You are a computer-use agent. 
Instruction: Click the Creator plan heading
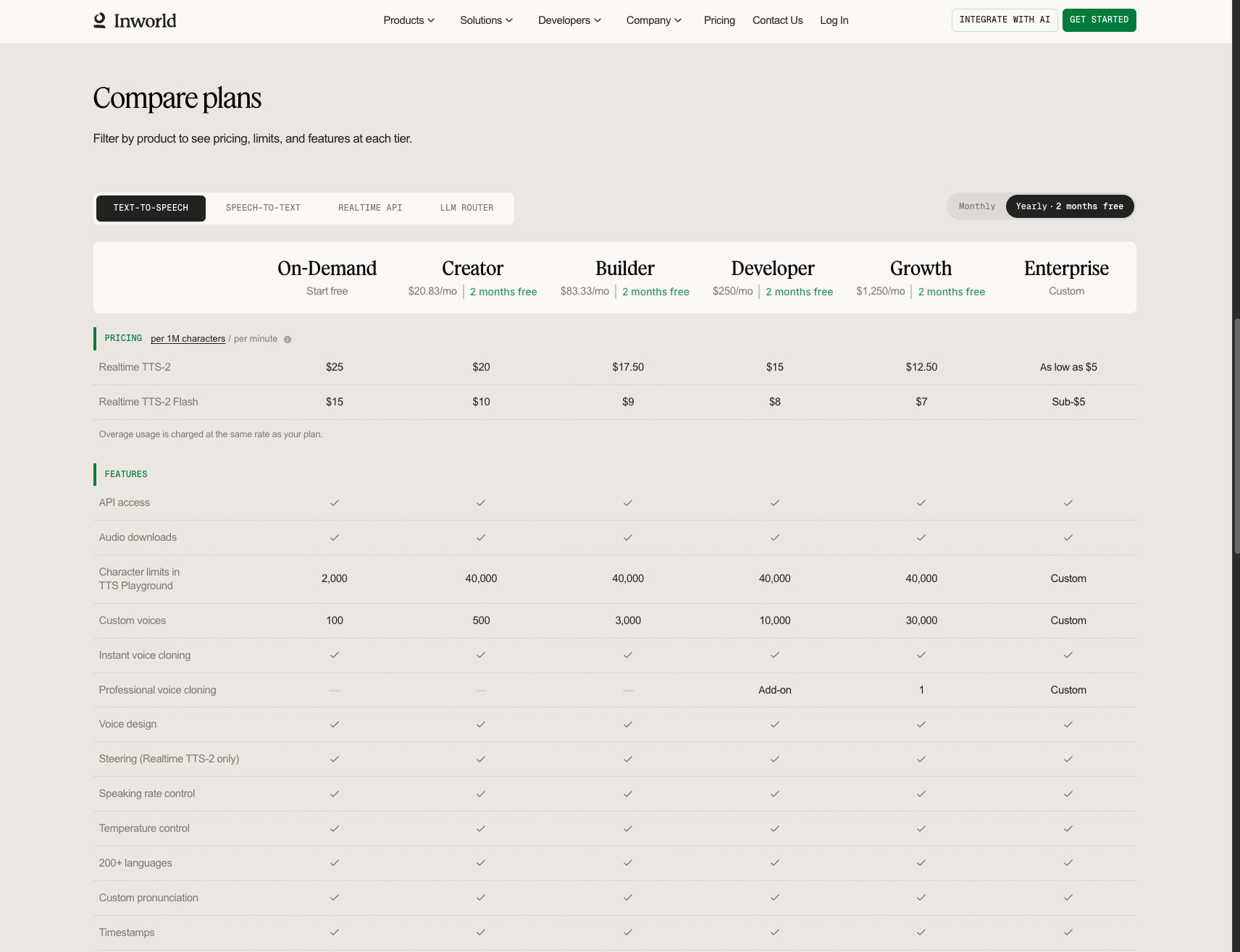click(x=472, y=269)
